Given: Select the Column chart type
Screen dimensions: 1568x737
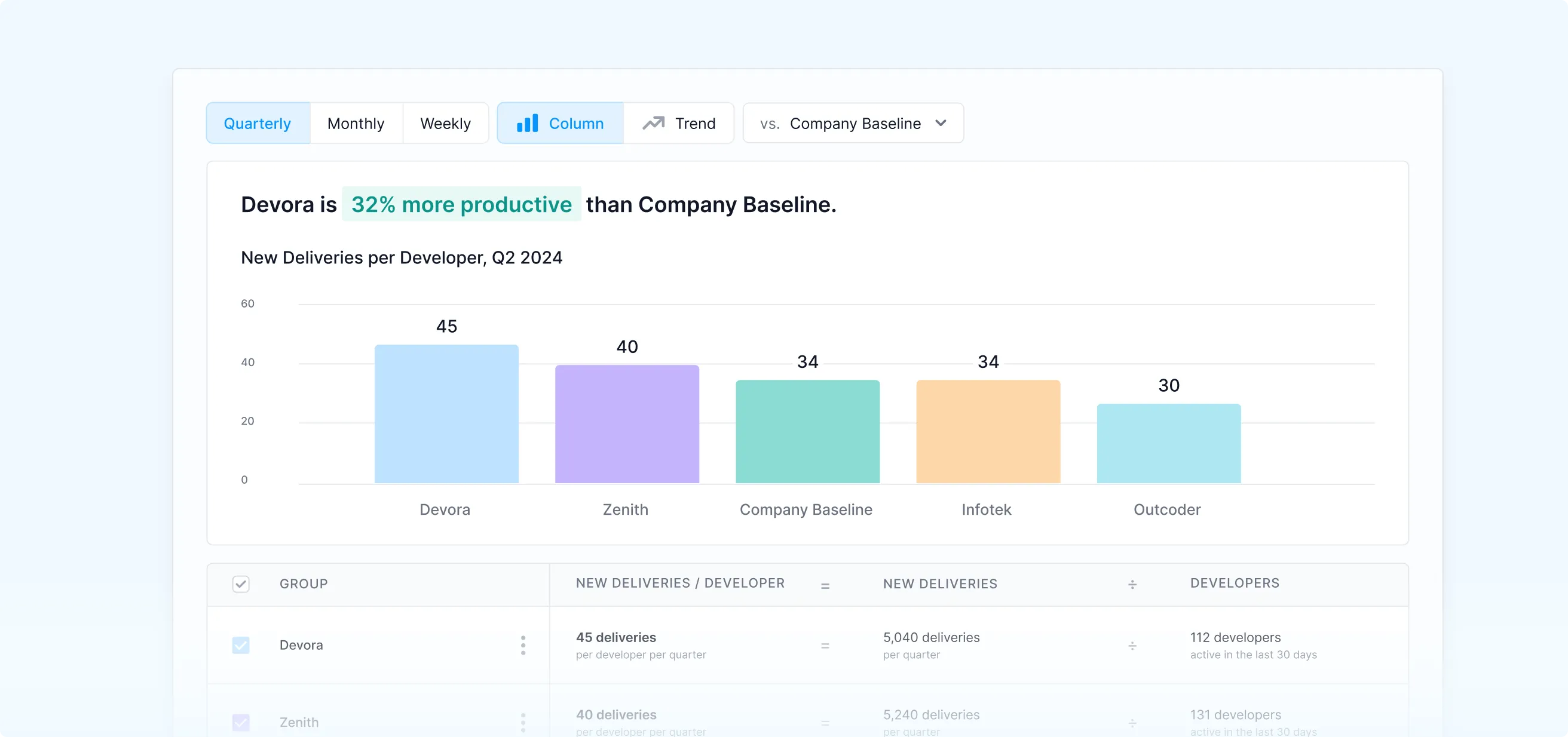Looking at the screenshot, I should pos(560,123).
